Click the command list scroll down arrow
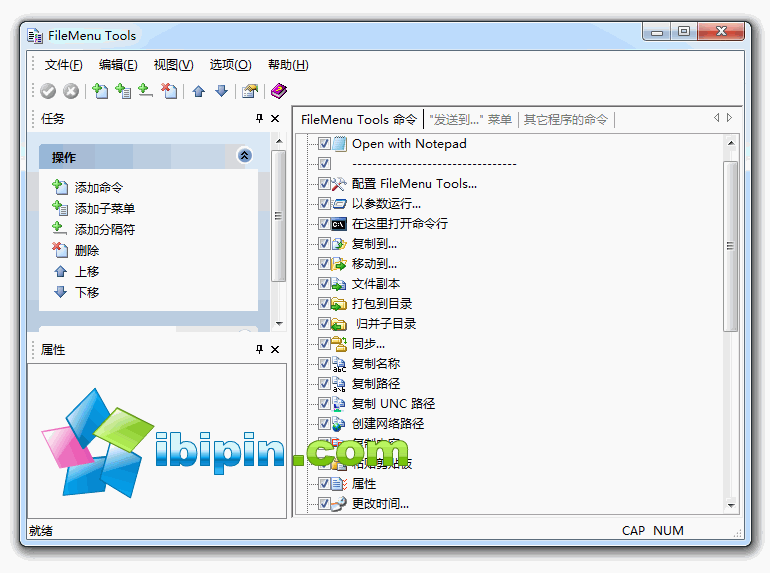 tap(731, 505)
